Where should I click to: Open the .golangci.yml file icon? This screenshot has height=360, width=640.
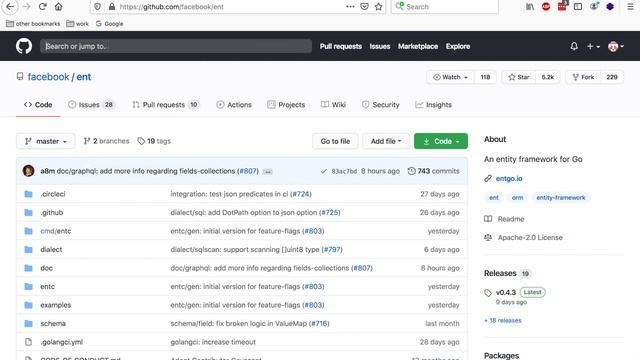[x=28, y=342]
